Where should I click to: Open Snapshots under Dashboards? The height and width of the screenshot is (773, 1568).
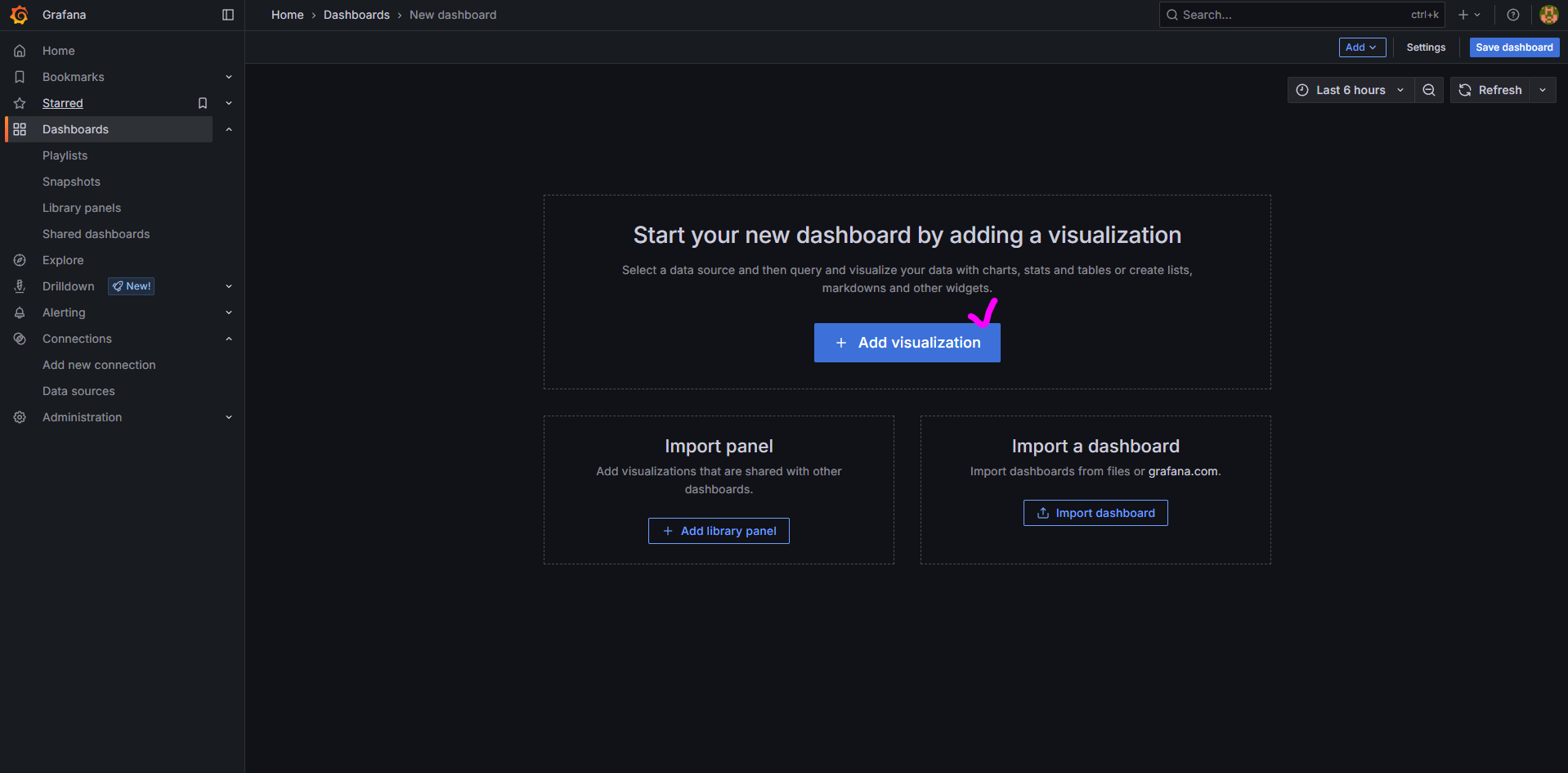[x=71, y=182]
